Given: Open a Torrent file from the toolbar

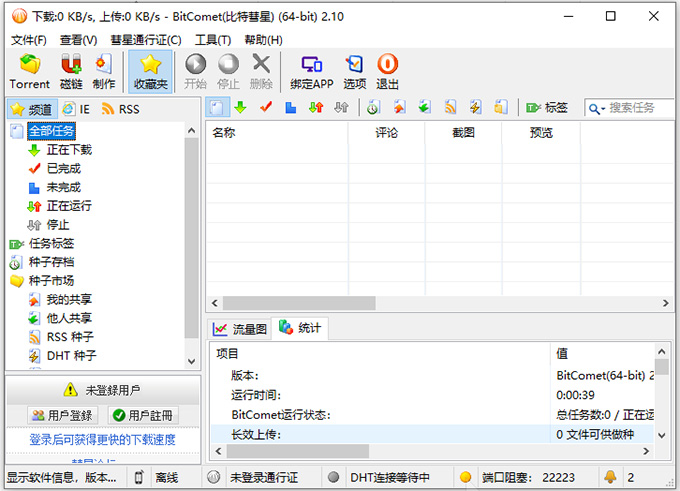Looking at the screenshot, I should pos(29,72).
